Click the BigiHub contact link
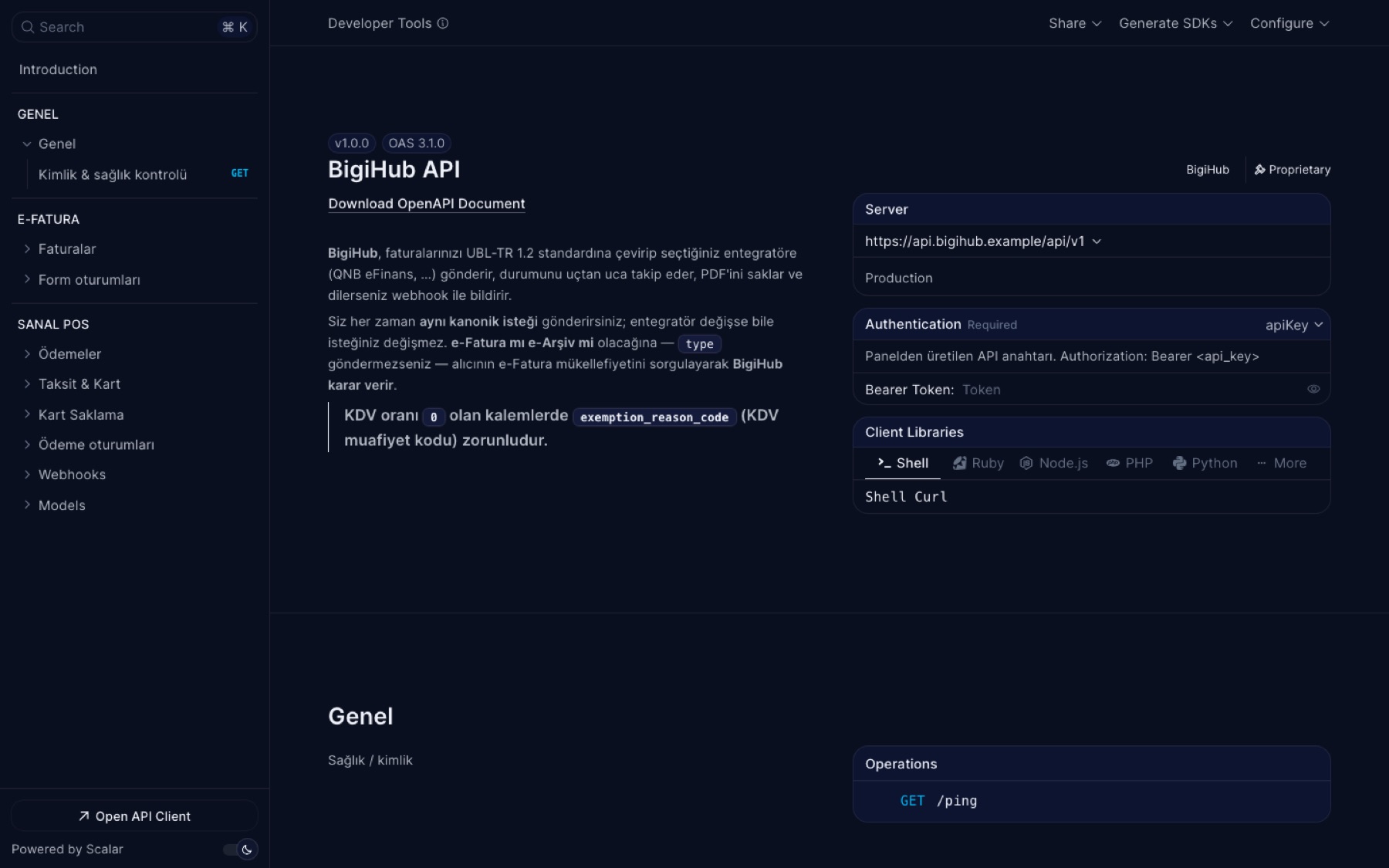 click(x=1208, y=170)
